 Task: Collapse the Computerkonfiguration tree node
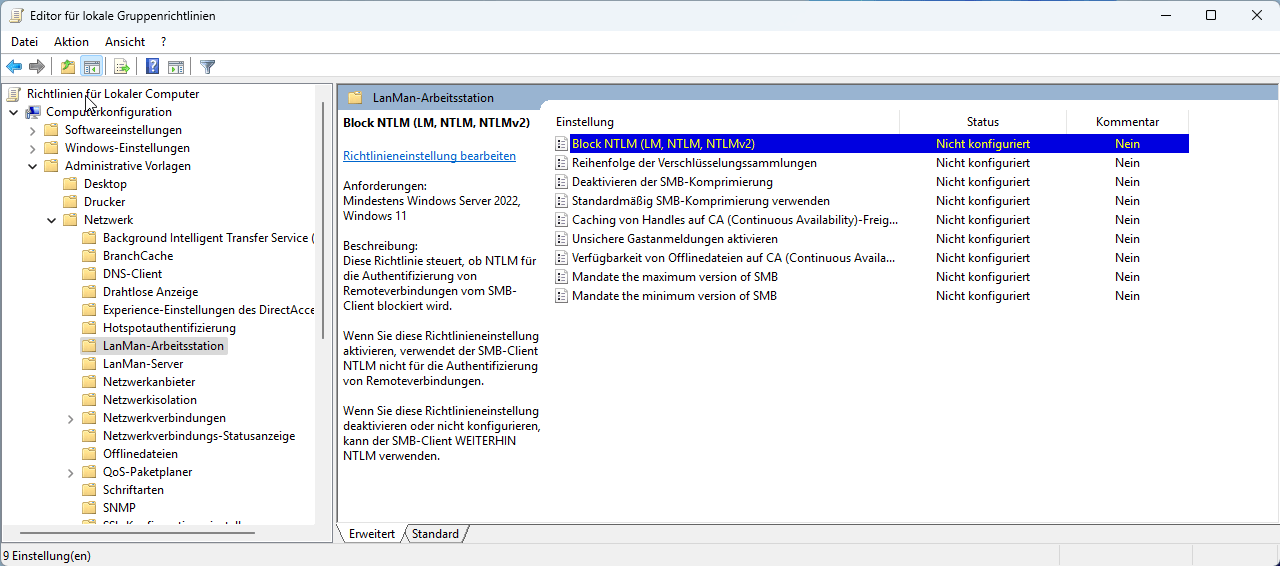pyautogui.click(x=13, y=112)
